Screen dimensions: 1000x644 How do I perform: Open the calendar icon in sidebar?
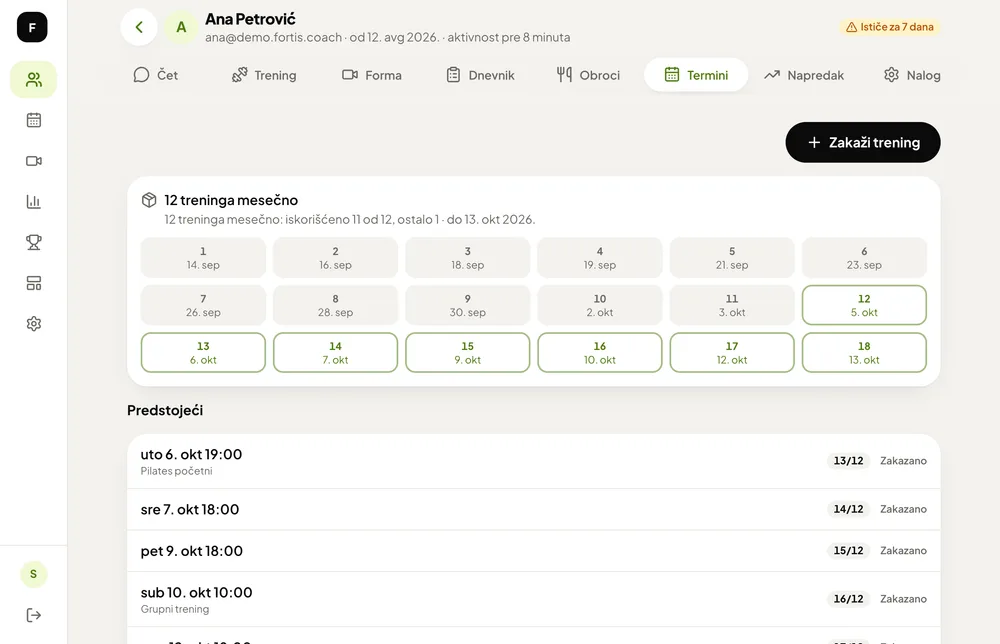coord(34,120)
